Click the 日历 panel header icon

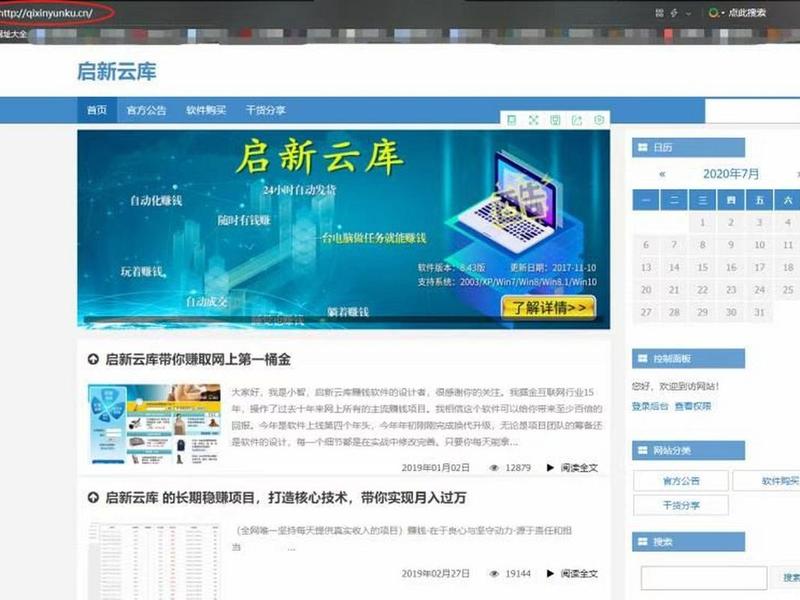click(x=643, y=147)
